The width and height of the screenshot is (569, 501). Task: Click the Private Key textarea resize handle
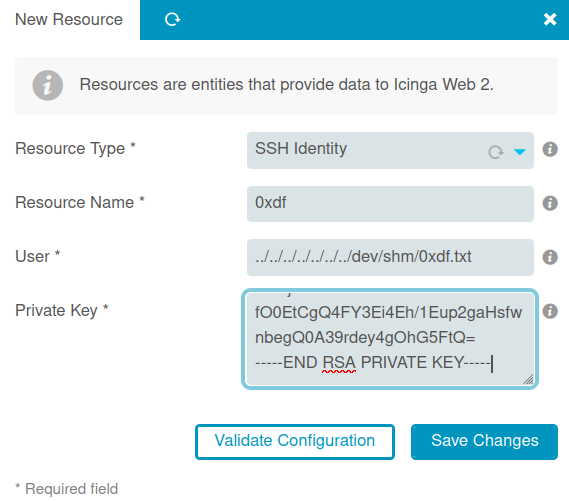click(x=528, y=379)
